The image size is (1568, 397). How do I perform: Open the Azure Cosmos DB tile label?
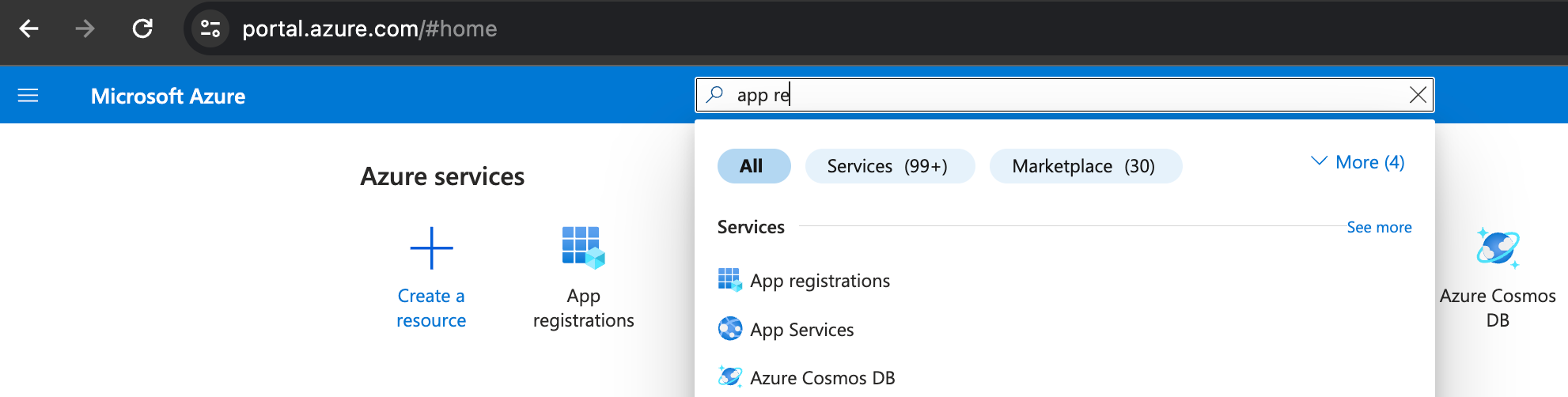tap(1498, 308)
